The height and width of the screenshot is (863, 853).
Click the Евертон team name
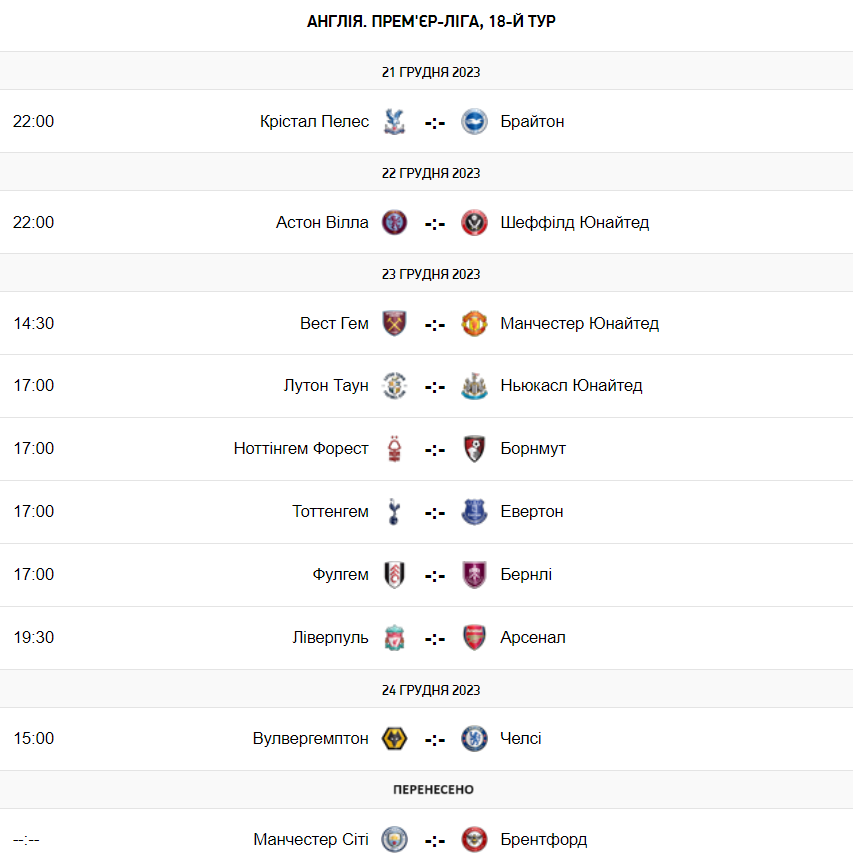pyautogui.click(x=532, y=512)
